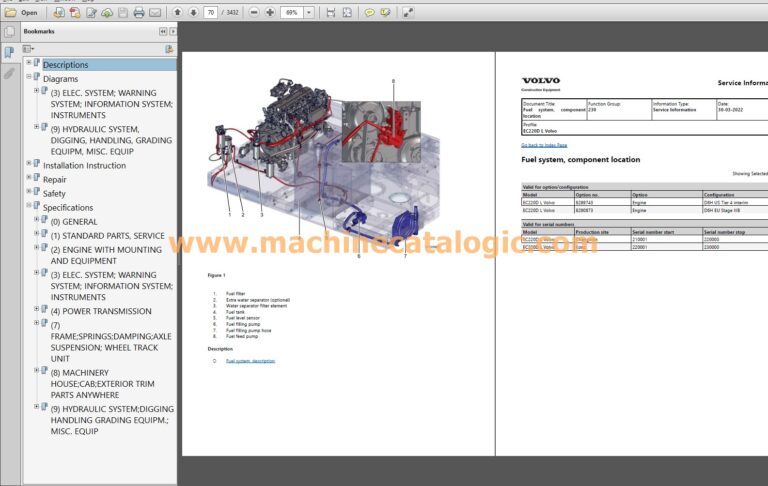Click the 'Go back to Index Page' link
768x486 pixels.
(x=544, y=145)
